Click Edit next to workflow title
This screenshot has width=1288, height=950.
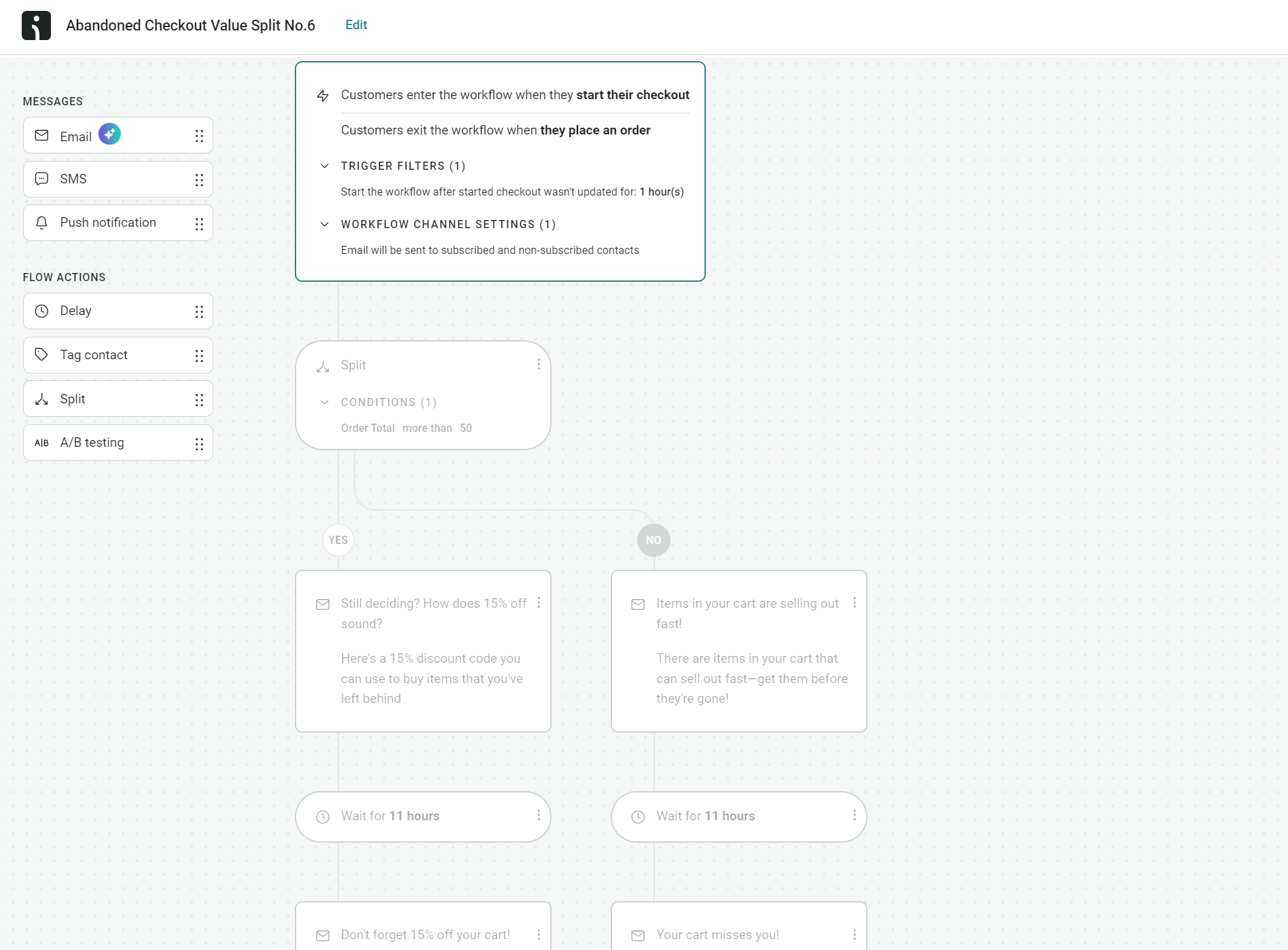pyautogui.click(x=356, y=25)
